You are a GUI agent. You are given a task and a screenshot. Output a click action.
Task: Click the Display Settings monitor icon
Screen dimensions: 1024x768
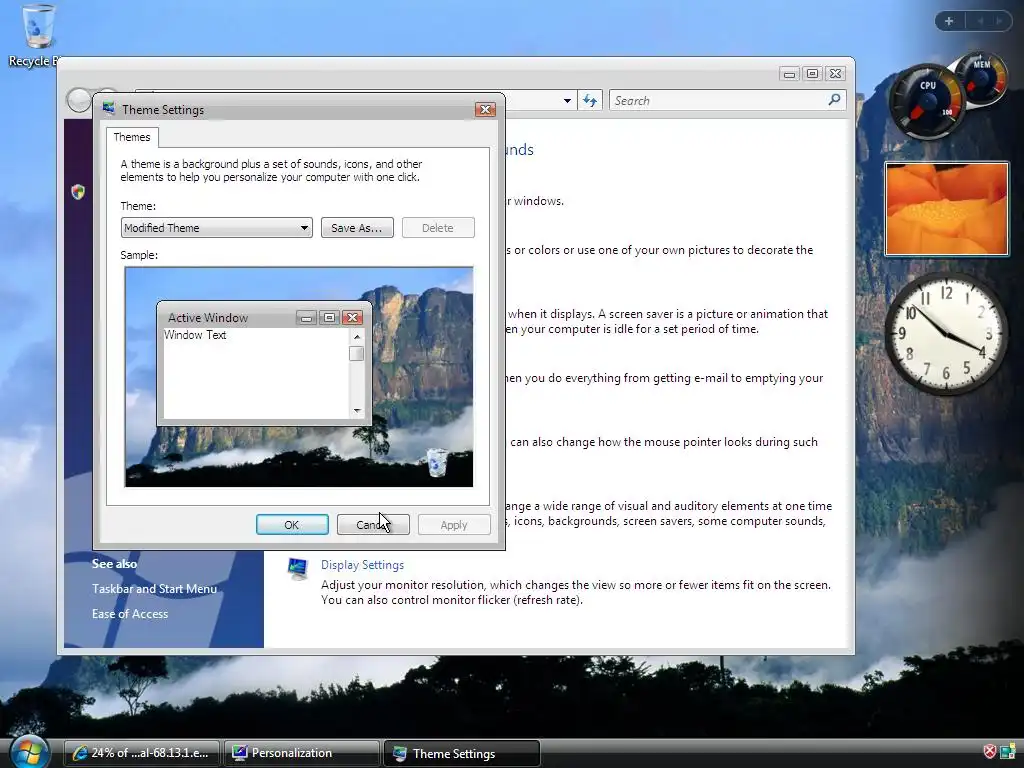298,568
